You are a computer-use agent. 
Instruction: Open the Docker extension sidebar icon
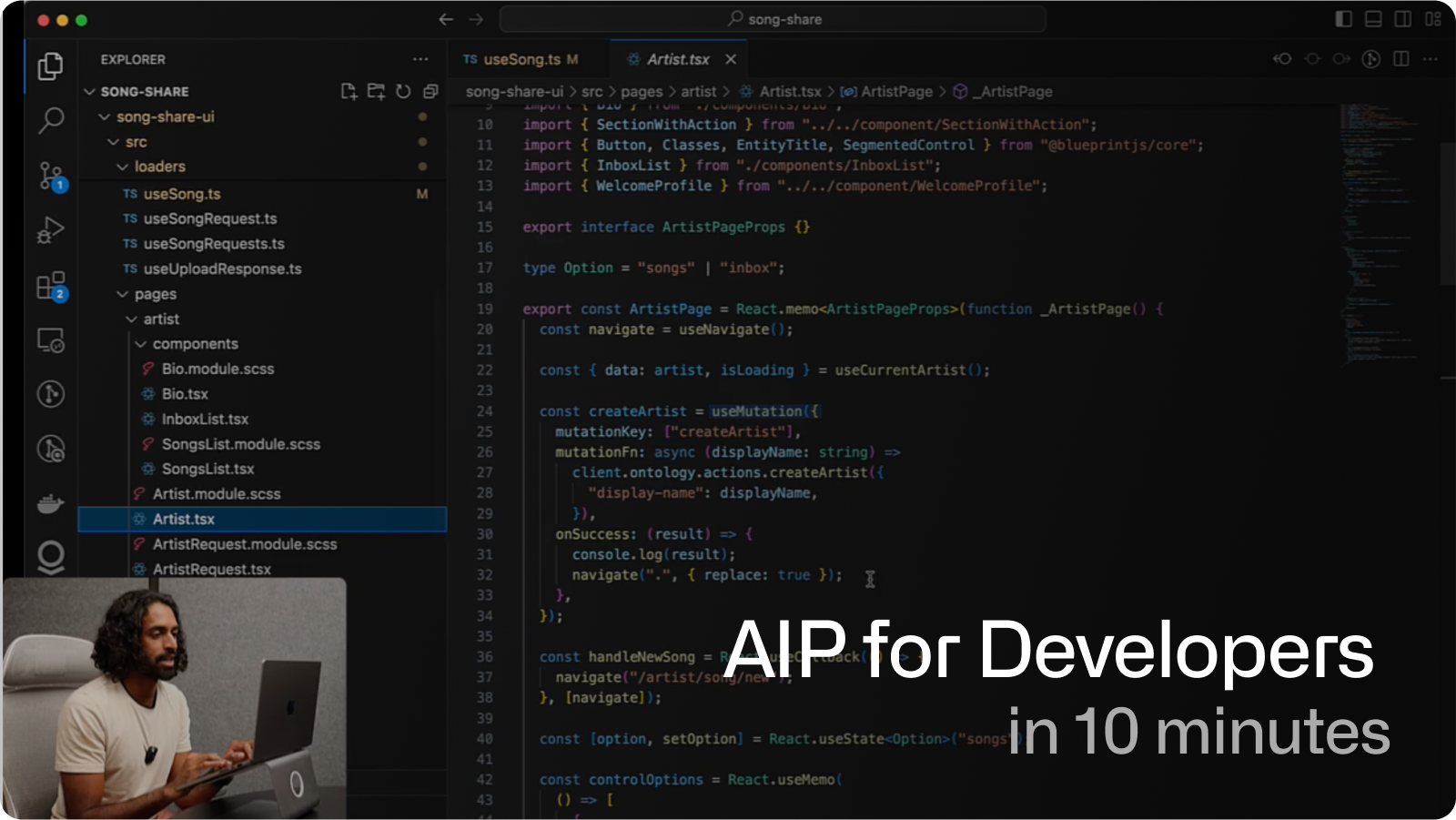tap(50, 502)
